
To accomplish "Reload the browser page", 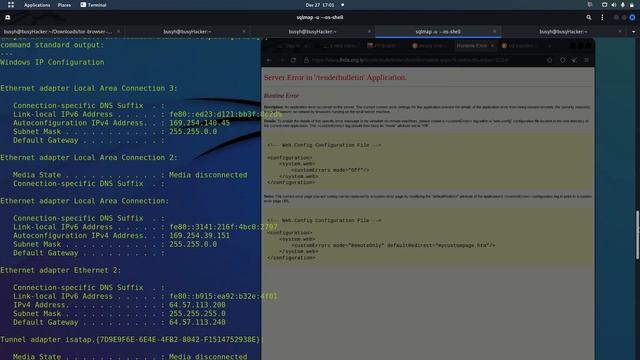I will coord(293,60).
